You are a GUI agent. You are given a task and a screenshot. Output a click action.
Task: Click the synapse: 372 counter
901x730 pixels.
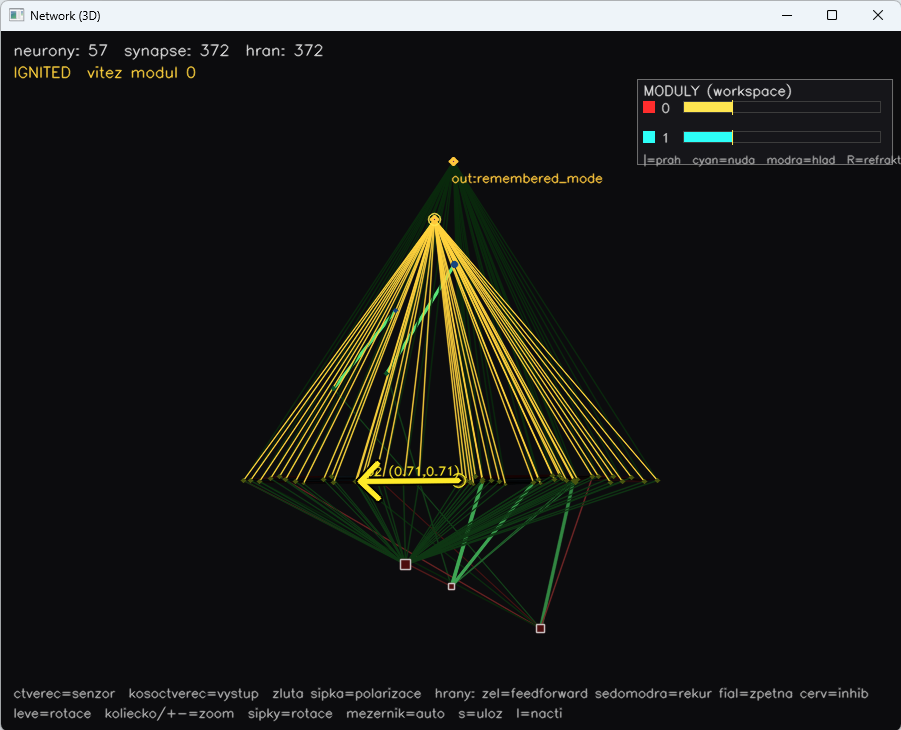click(x=176, y=51)
